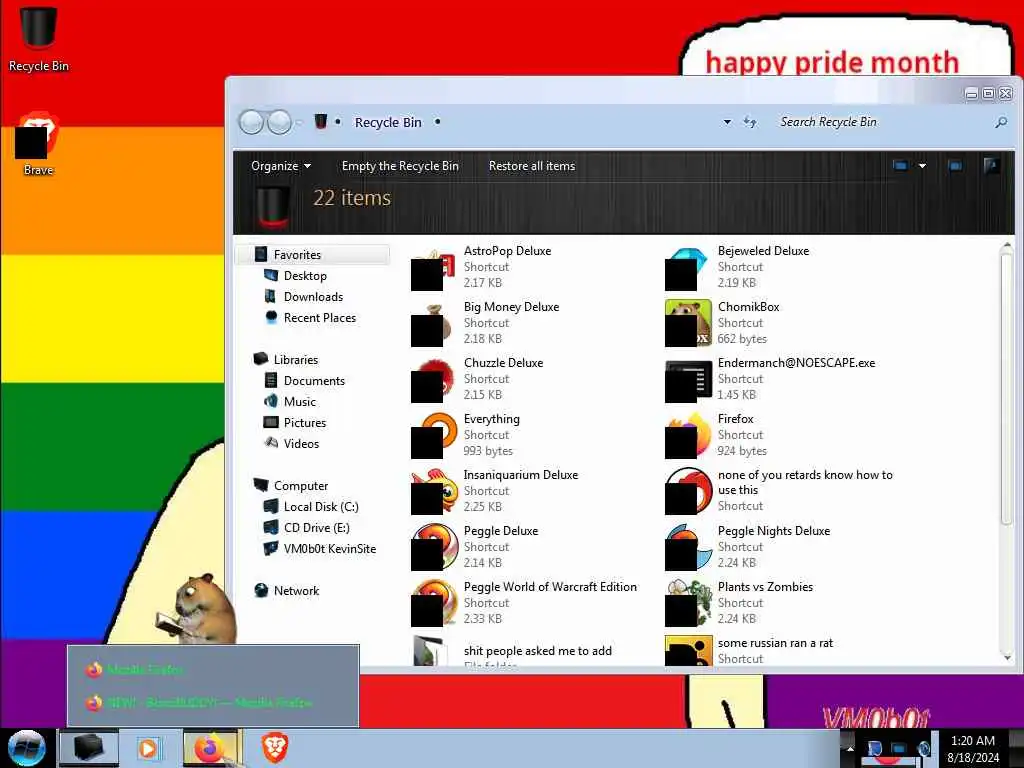Click the taskbar clock showing 1:20 AM
1024x768 pixels.
click(973, 748)
